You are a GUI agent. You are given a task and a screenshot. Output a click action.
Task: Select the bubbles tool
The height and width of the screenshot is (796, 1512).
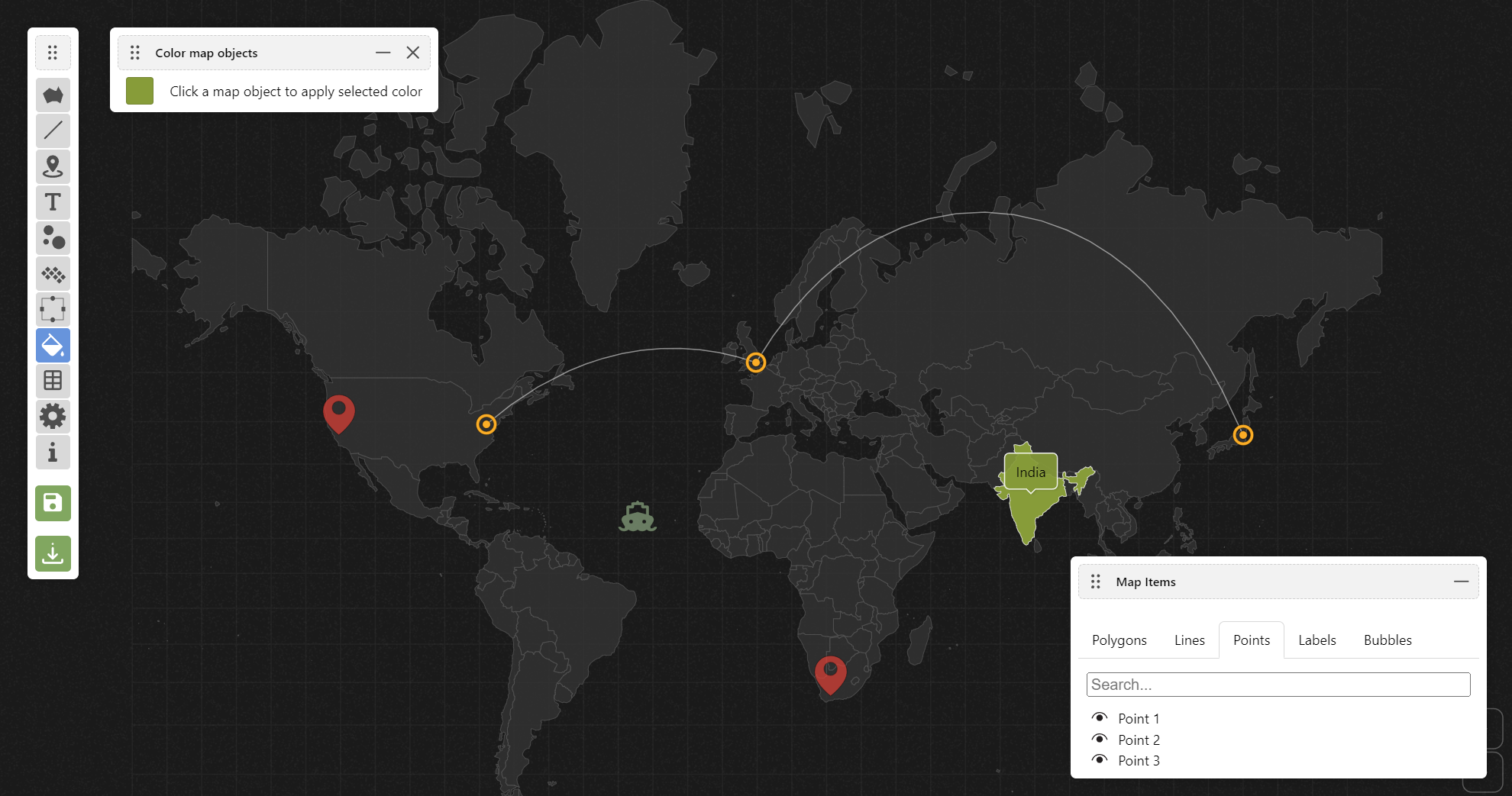[53, 238]
